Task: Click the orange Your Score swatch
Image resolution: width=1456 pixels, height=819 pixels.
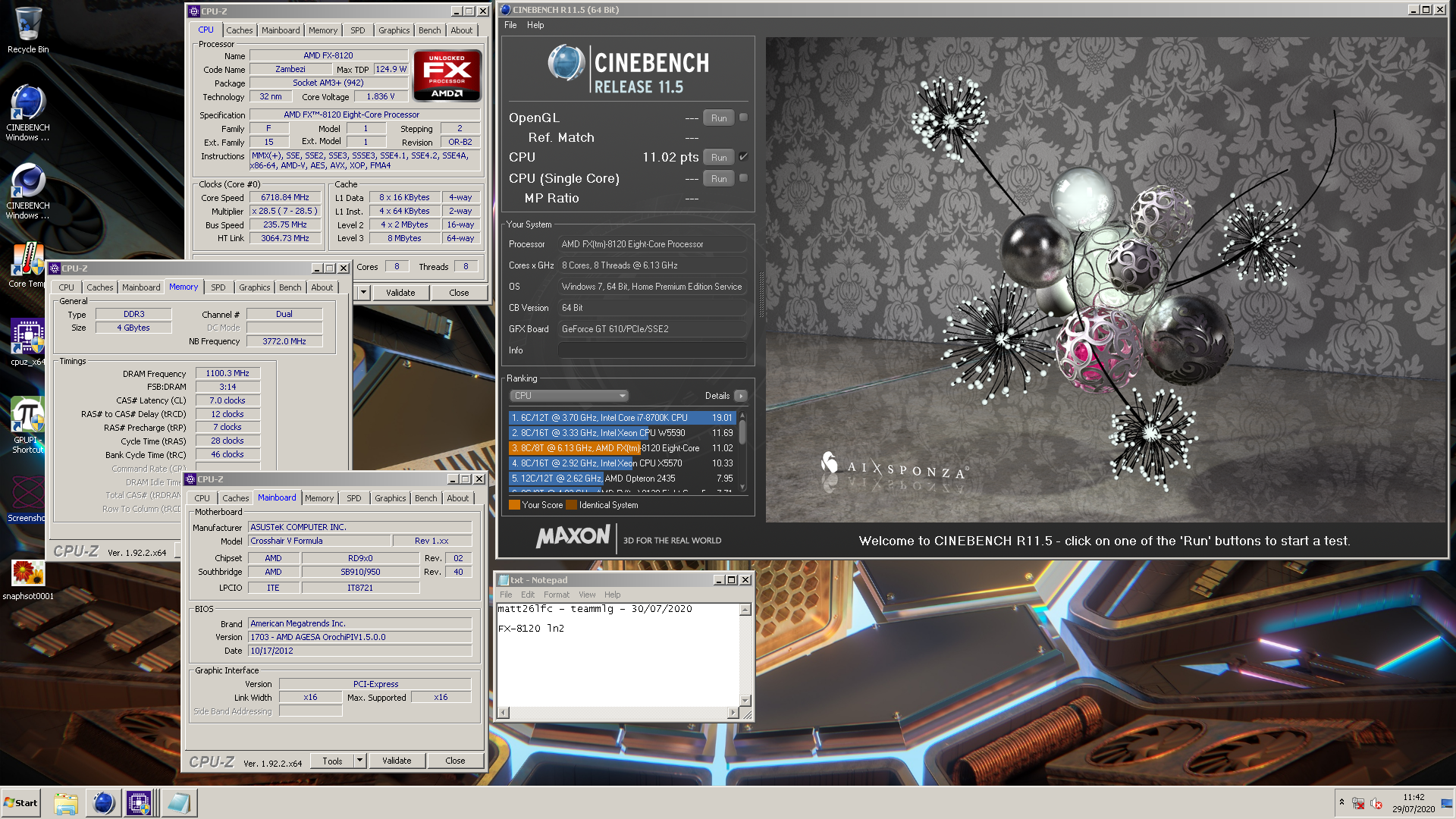Action: tap(514, 505)
